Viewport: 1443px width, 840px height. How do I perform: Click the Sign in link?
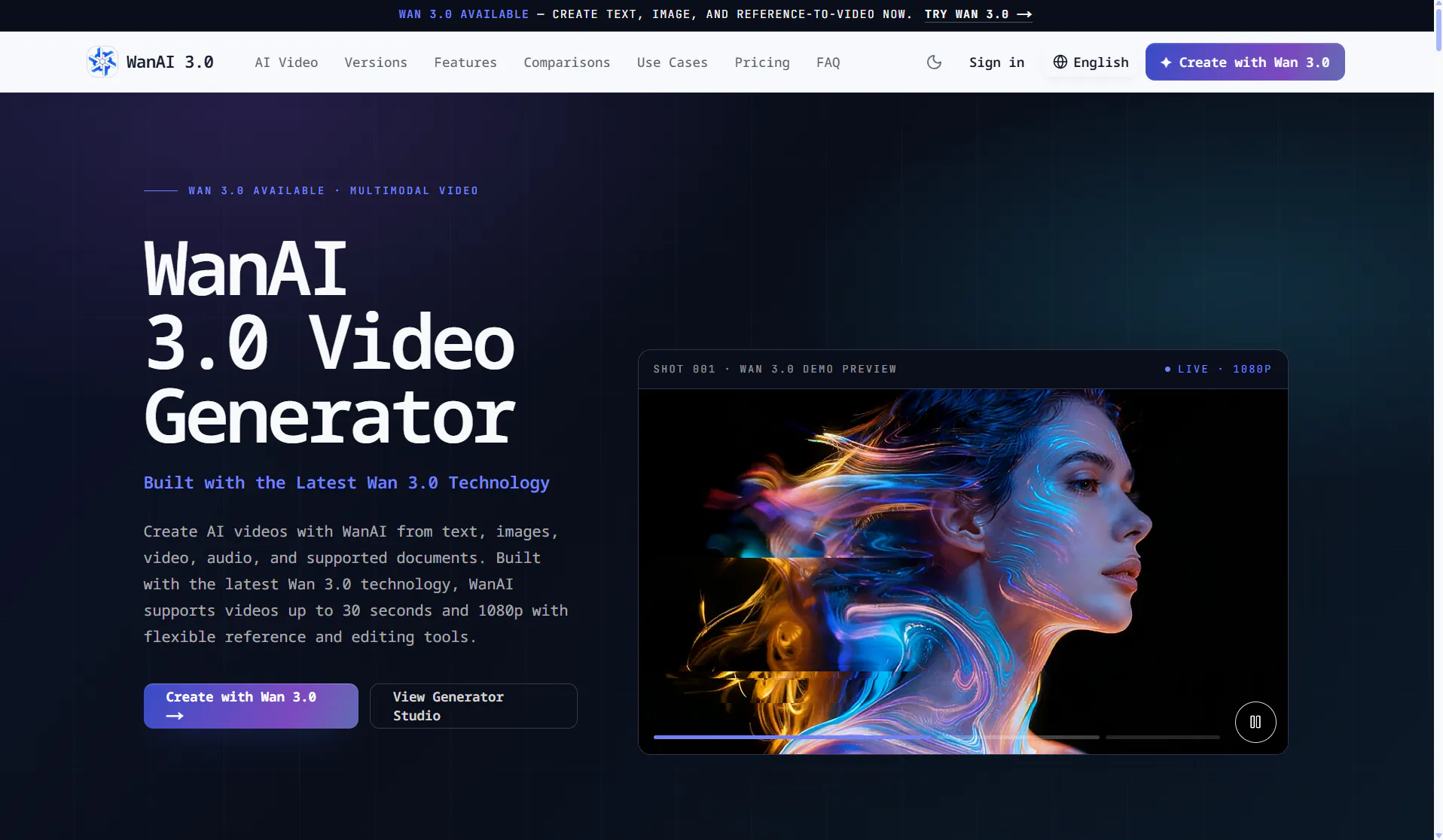(x=996, y=62)
